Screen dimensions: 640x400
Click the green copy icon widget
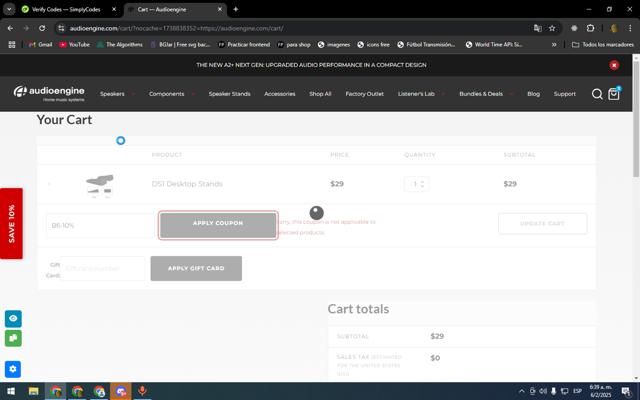pyautogui.click(x=13, y=338)
